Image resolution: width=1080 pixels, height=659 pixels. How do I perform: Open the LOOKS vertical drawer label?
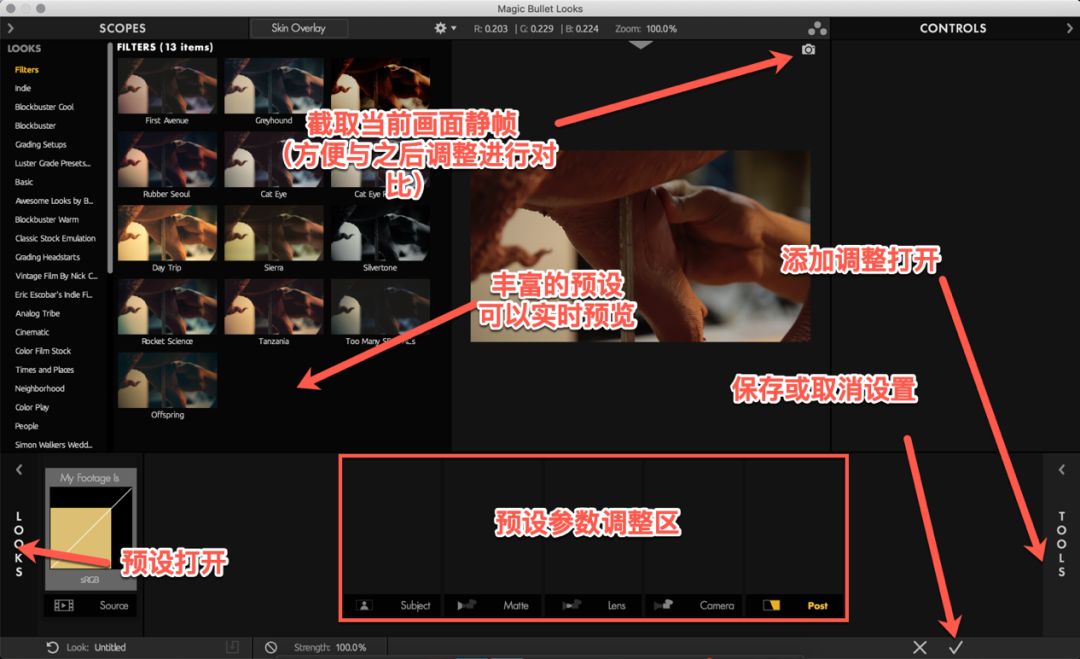coord(19,544)
